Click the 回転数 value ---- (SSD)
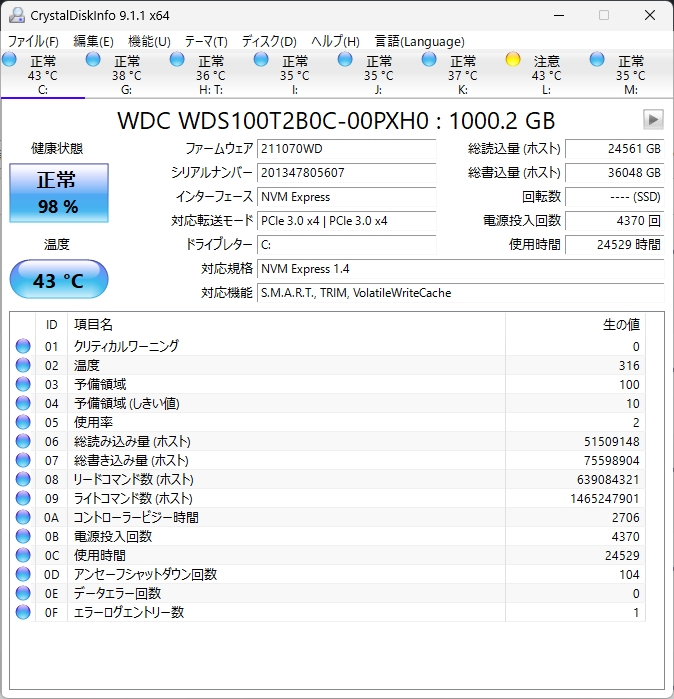Image resolution: width=674 pixels, height=699 pixels. (x=615, y=197)
